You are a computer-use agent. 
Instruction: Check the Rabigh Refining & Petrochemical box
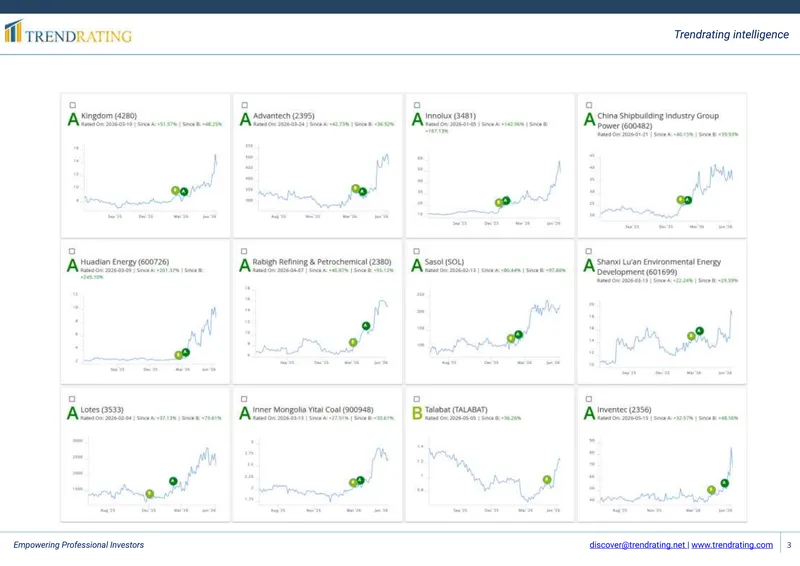click(244, 251)
